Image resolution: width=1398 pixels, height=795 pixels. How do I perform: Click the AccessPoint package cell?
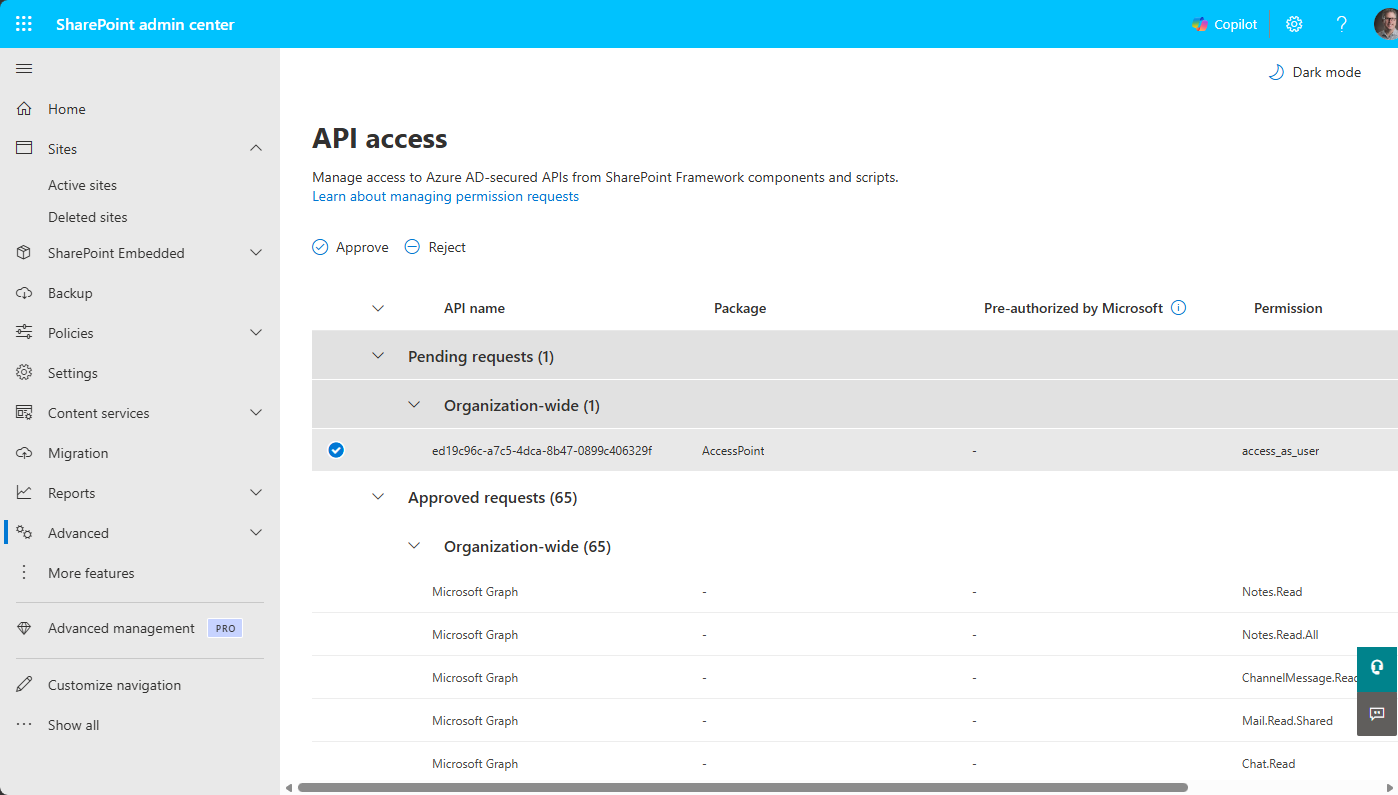tap(733, 450)
